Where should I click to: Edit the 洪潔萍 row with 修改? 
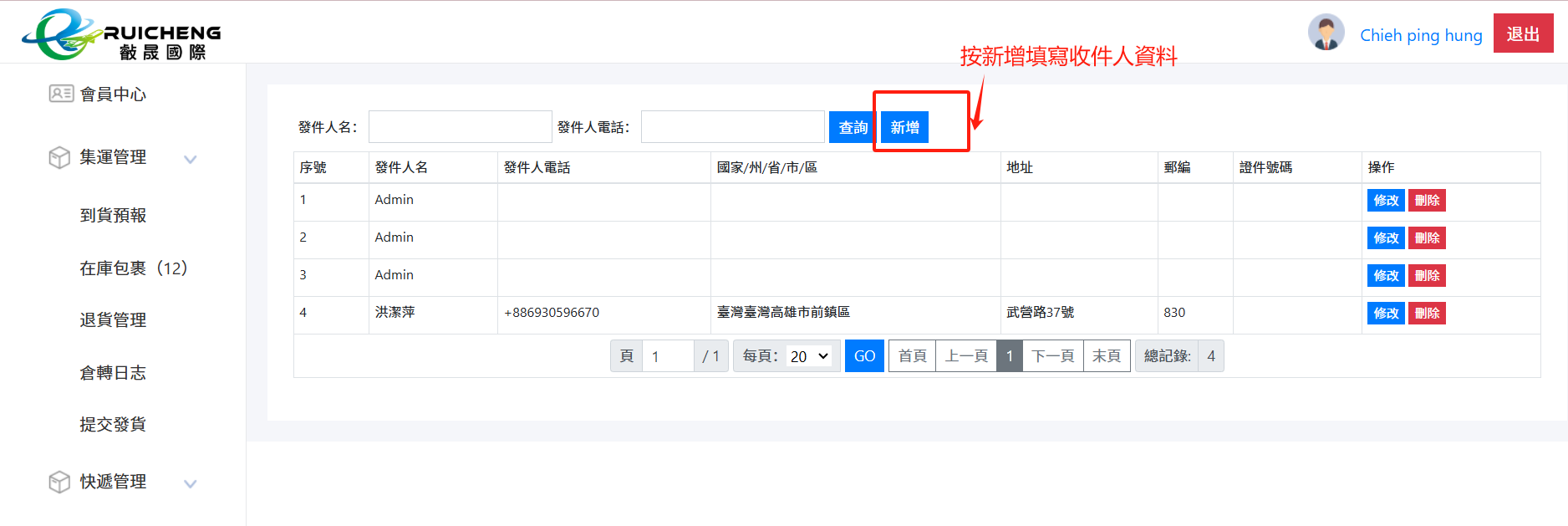pyautogui.click(x=1385, y=314)
